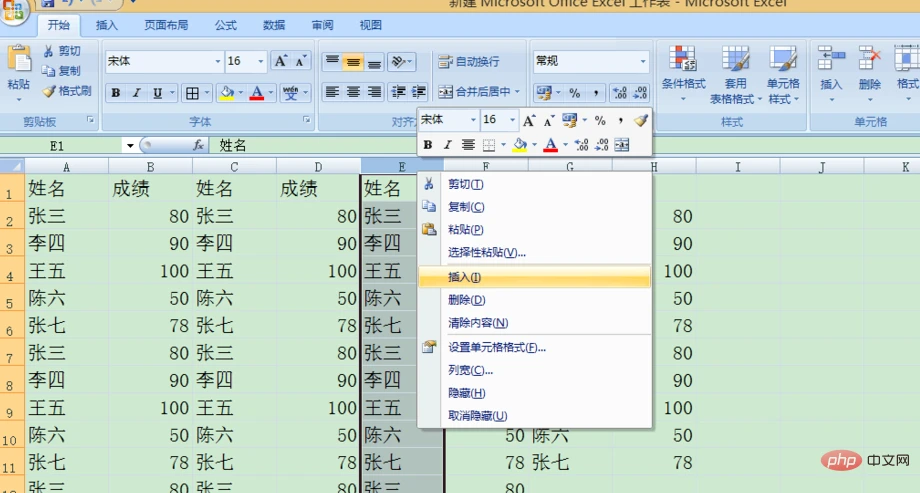Viewport: 920px width, 493px height.
Task: Choose 插入(I) from the context menu
Action: click(x=465, y=277)
